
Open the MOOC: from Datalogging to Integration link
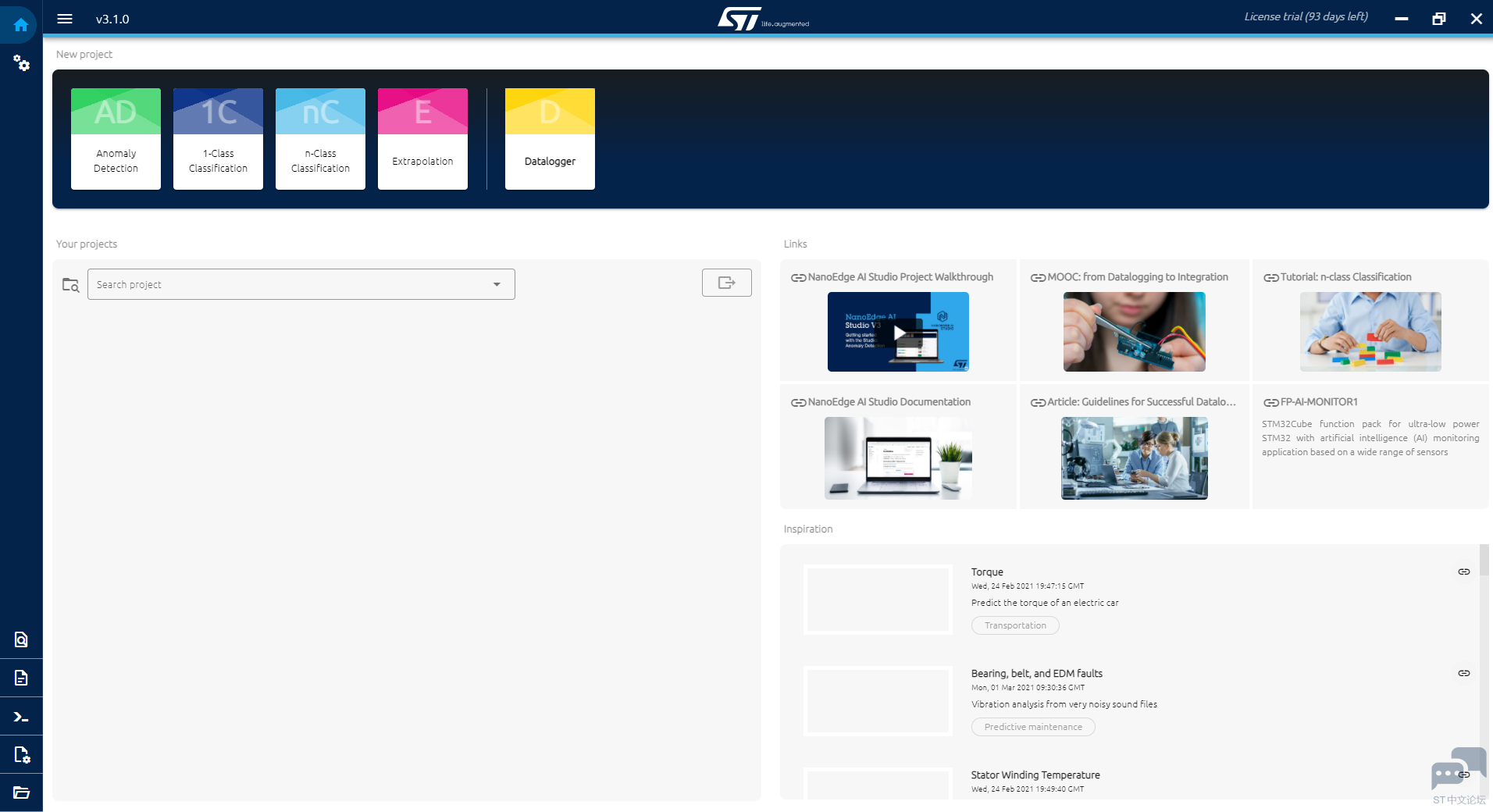click(1138, 277)
